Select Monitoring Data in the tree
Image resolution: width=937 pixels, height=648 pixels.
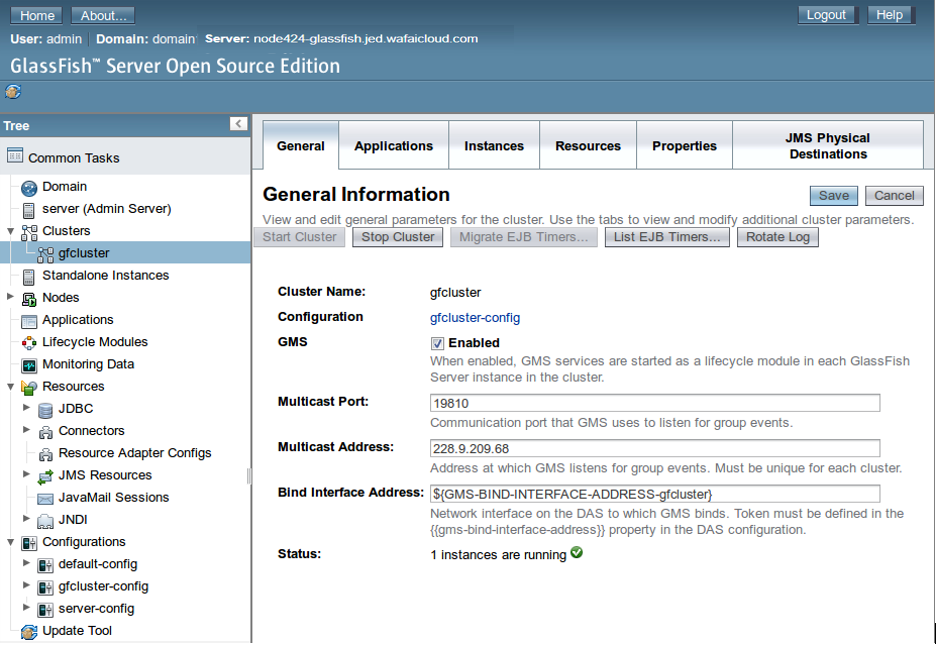tap(88, 365)
